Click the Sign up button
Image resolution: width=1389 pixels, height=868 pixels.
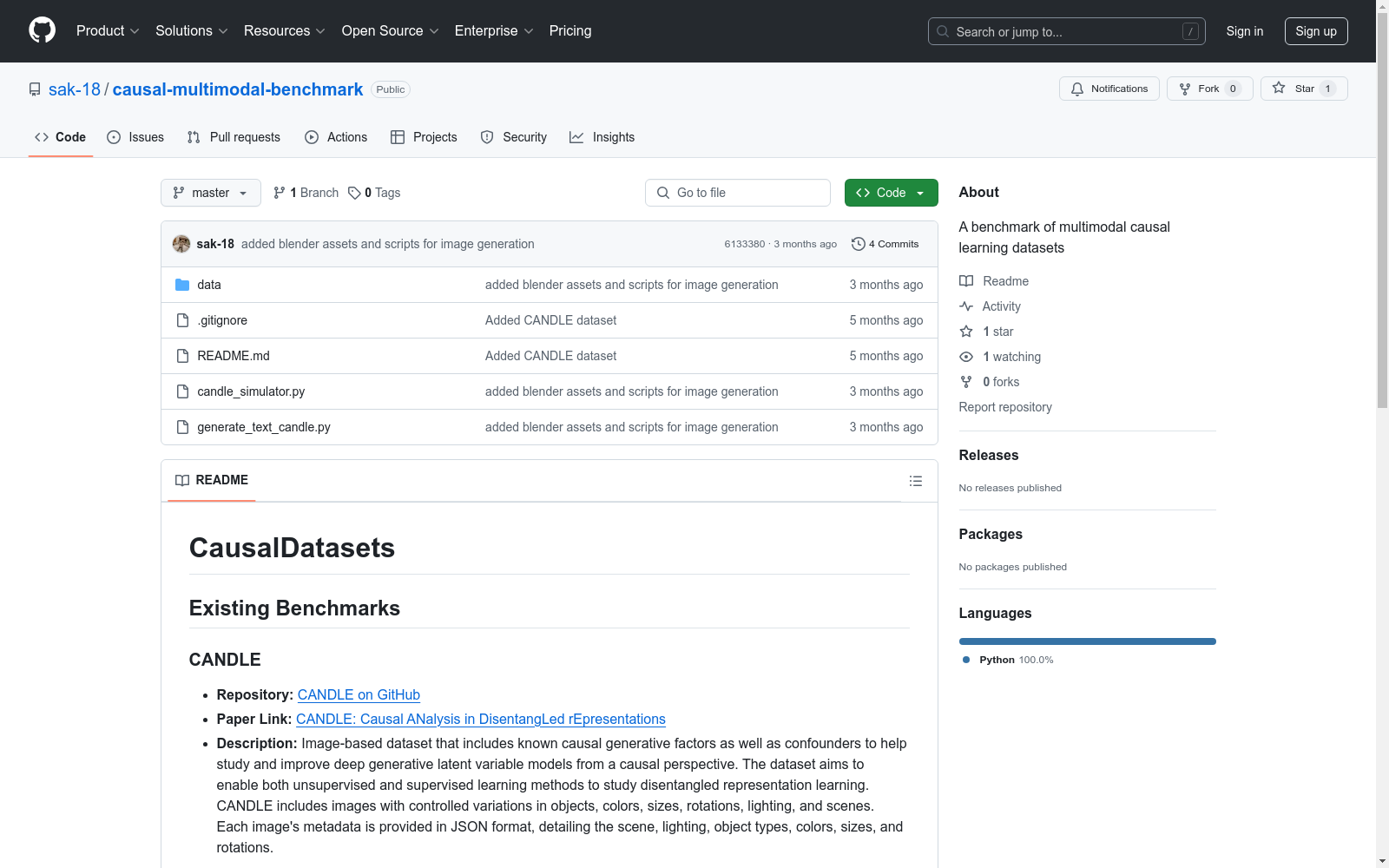tap(1316, 31)
